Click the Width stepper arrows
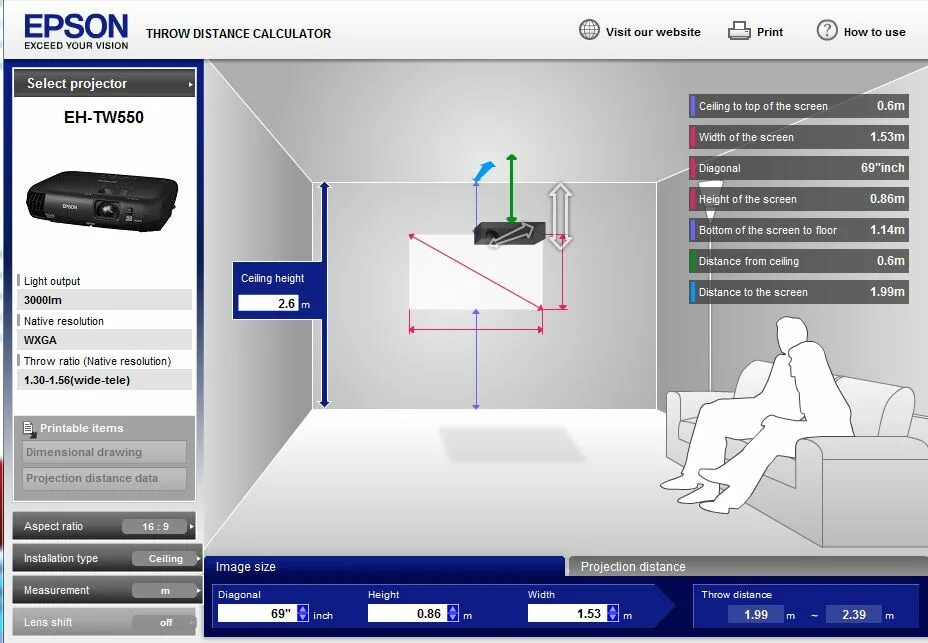 pos(613,613)
